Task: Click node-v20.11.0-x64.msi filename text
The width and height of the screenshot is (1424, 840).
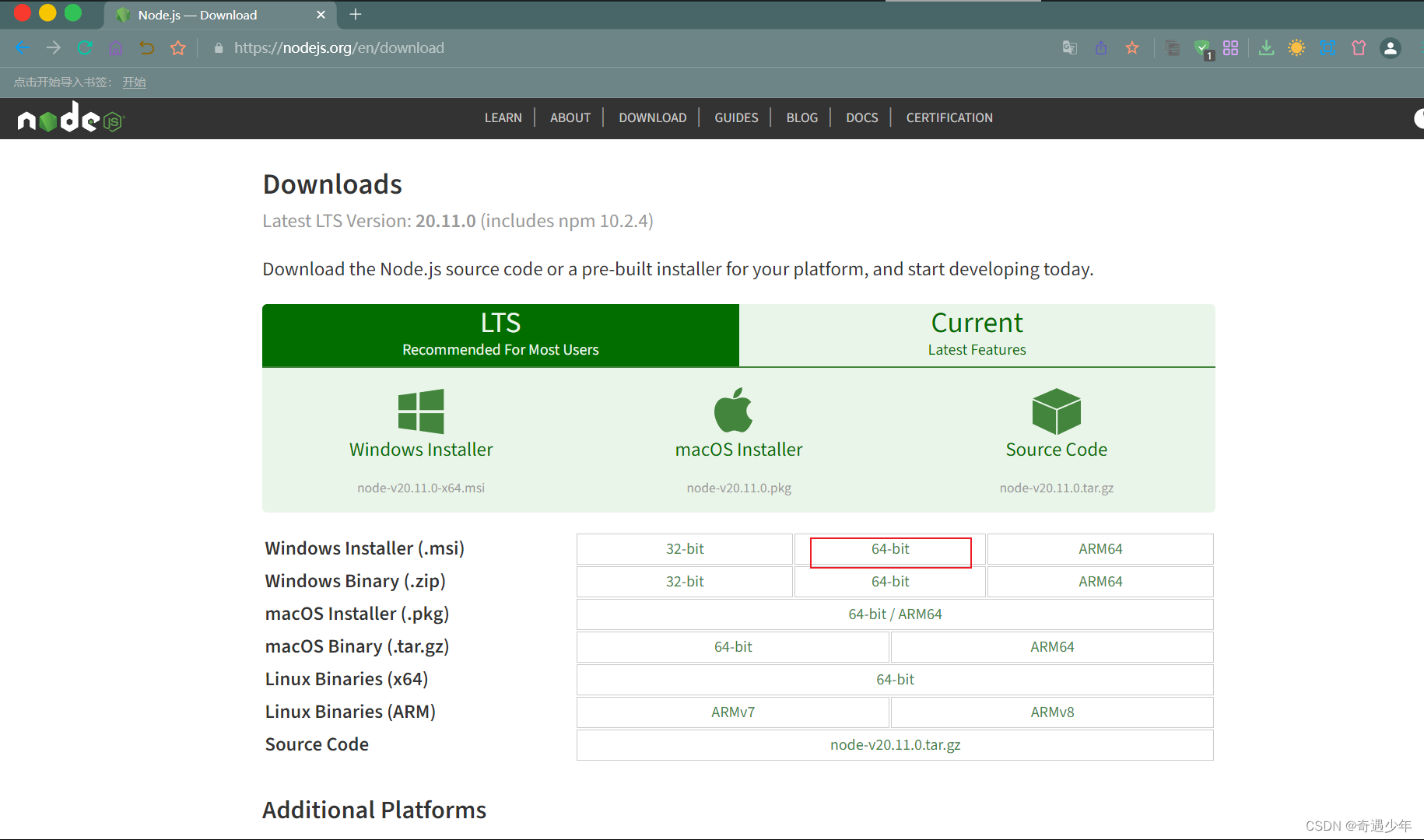Action: 421,488
